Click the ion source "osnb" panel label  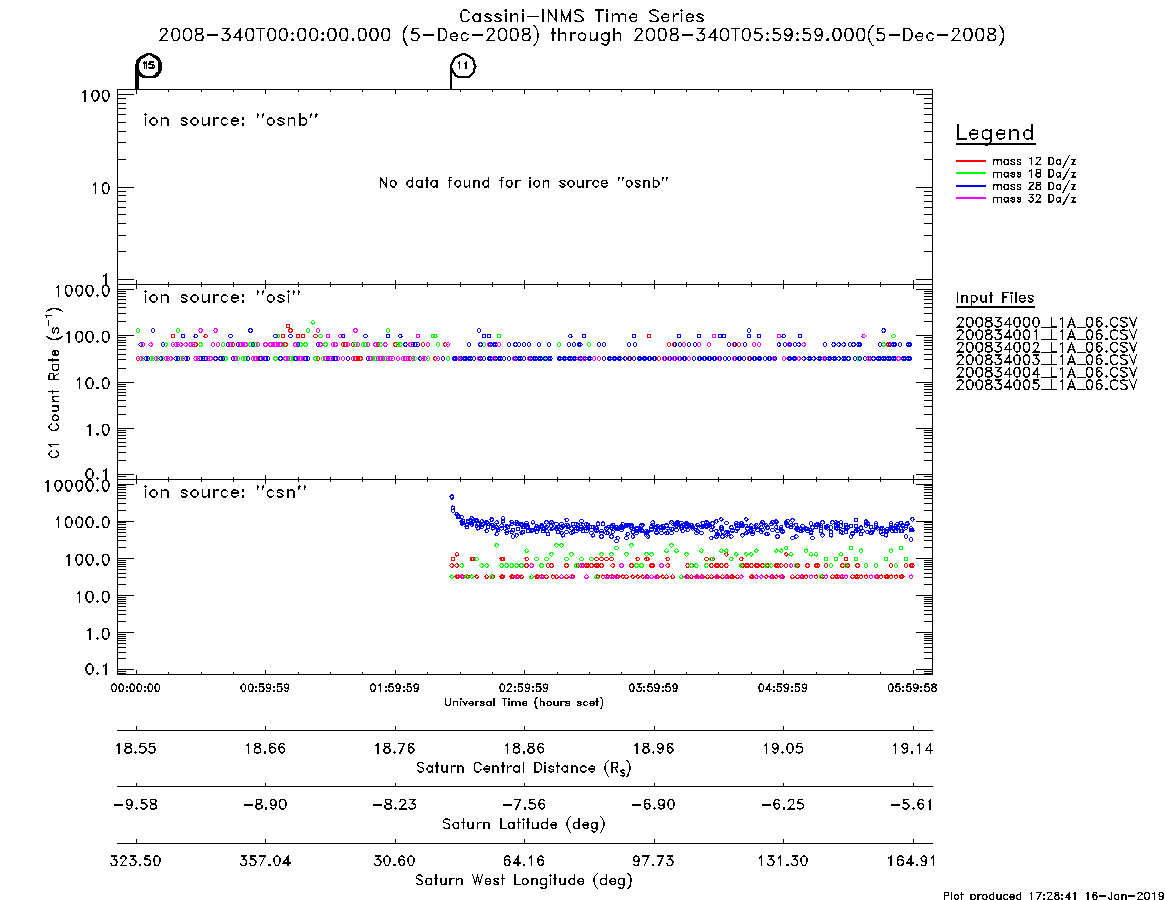point(230,120)
